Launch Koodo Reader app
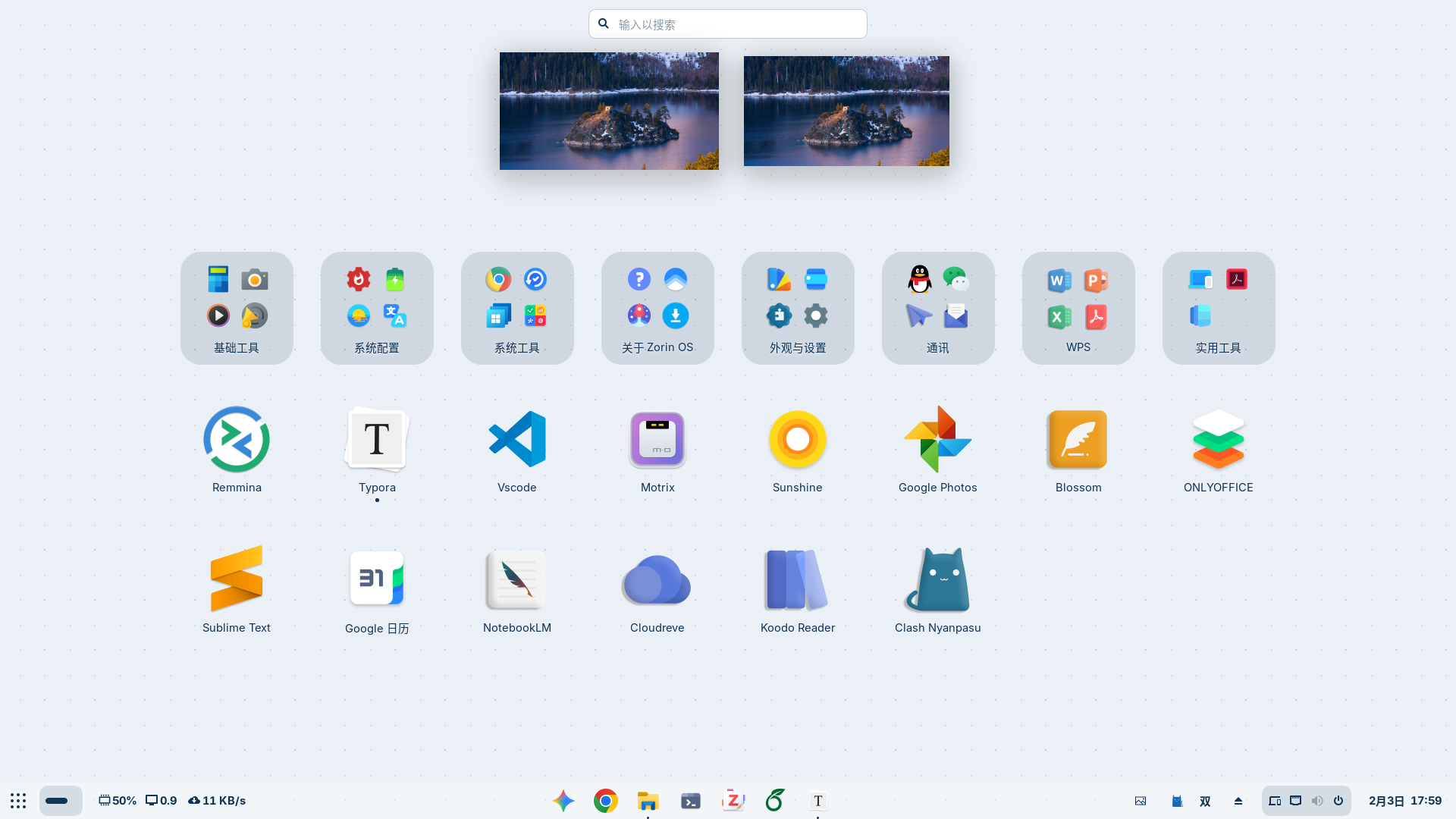This screenshot has width=1456, height=819. click(x=798, y=580)
